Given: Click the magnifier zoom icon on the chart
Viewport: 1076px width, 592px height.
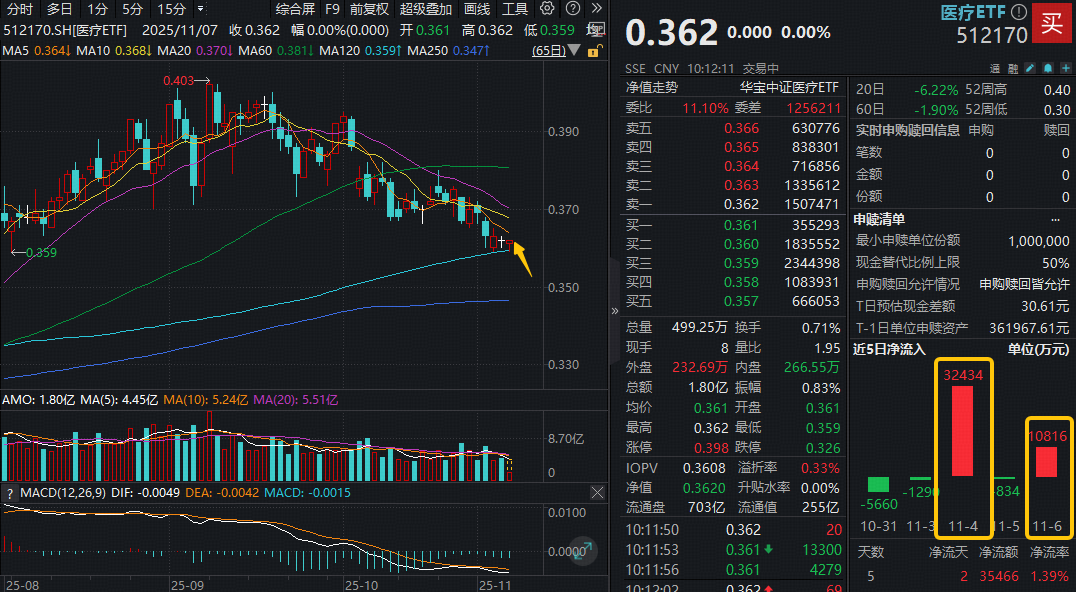Looking at the screenshot, I should [583, 552].
